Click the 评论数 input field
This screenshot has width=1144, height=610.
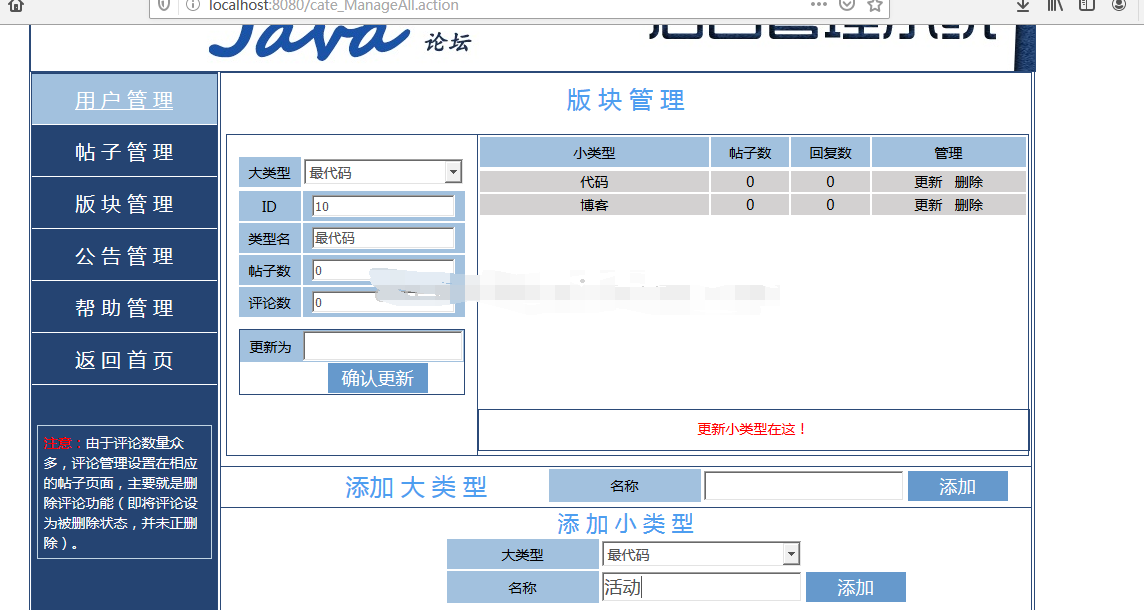(x=383, y=302)
